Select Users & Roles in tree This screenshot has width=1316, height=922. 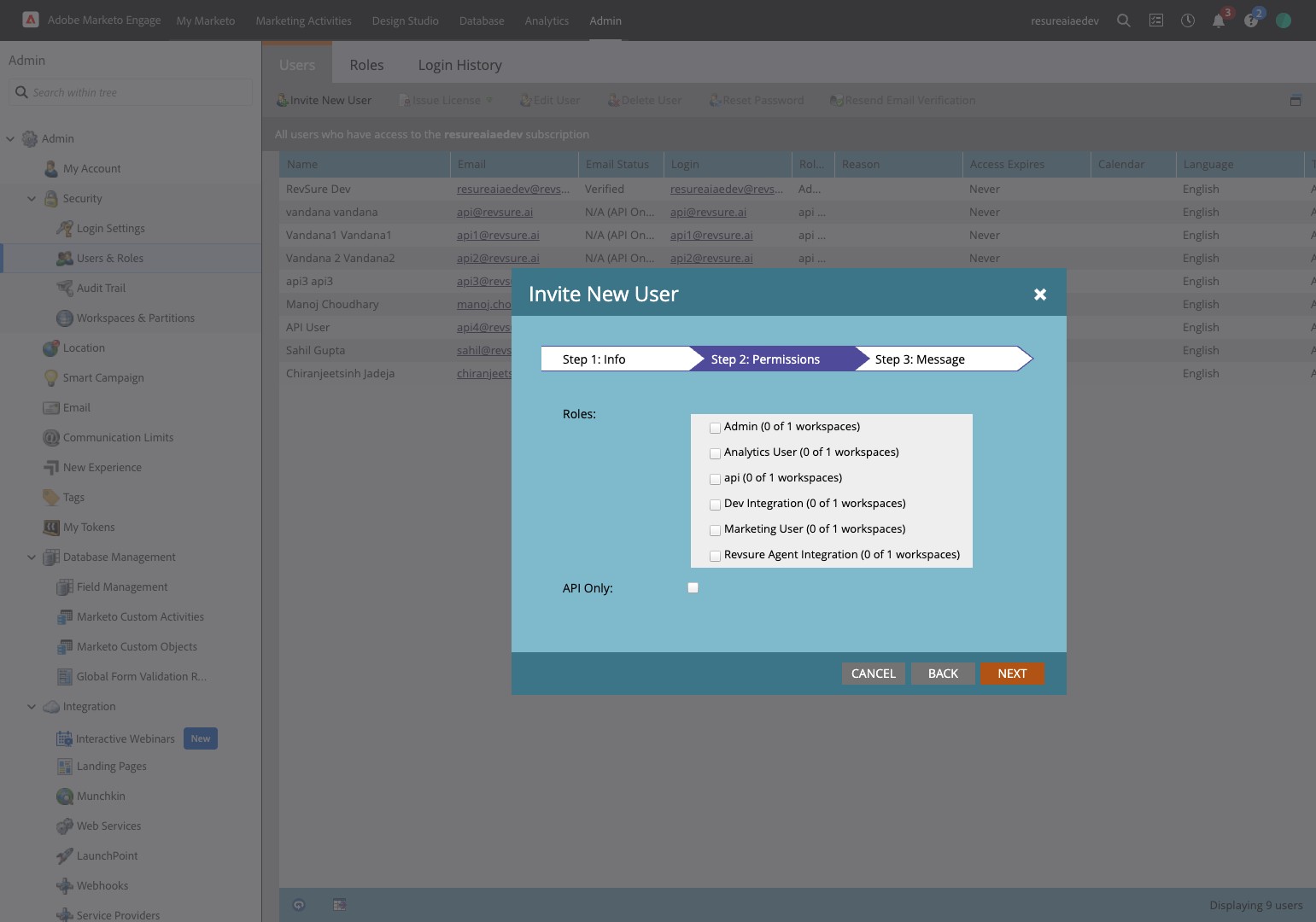[132, 258]
